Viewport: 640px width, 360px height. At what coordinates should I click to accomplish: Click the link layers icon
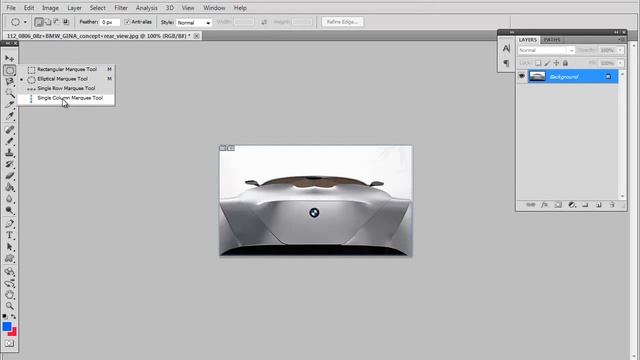coord(531,205)
